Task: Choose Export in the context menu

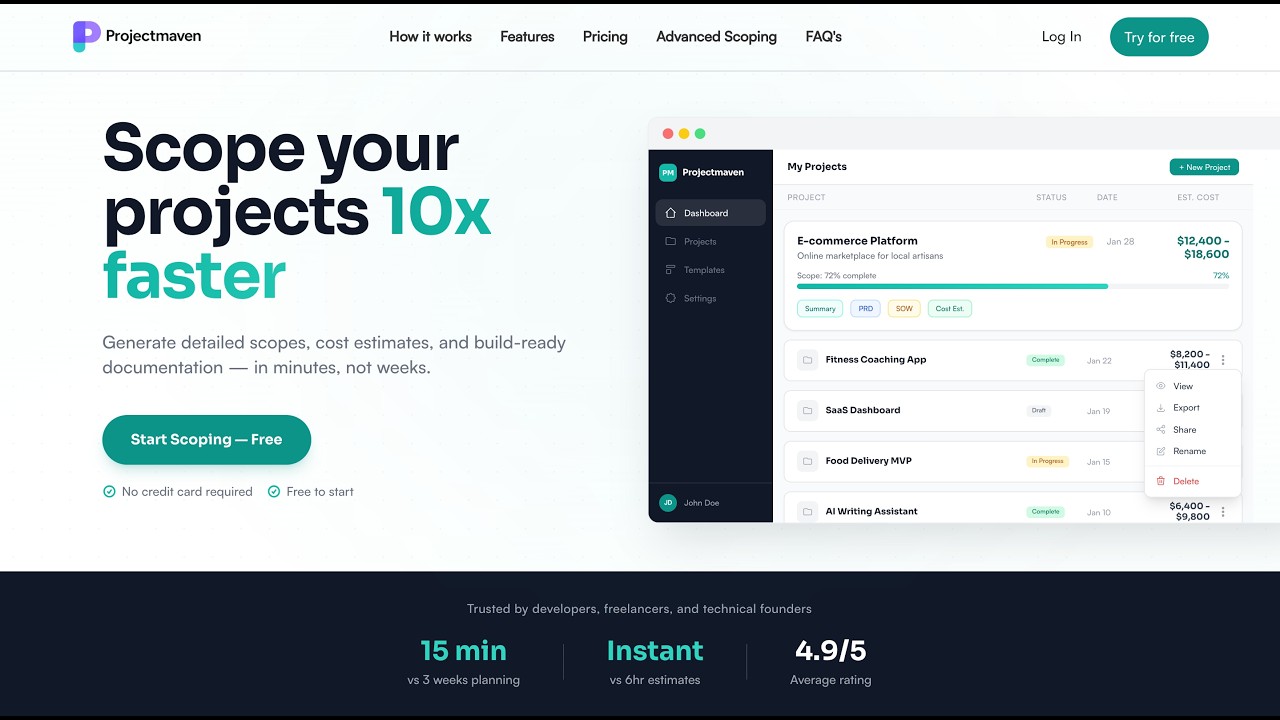Action: coord(1186,408)
